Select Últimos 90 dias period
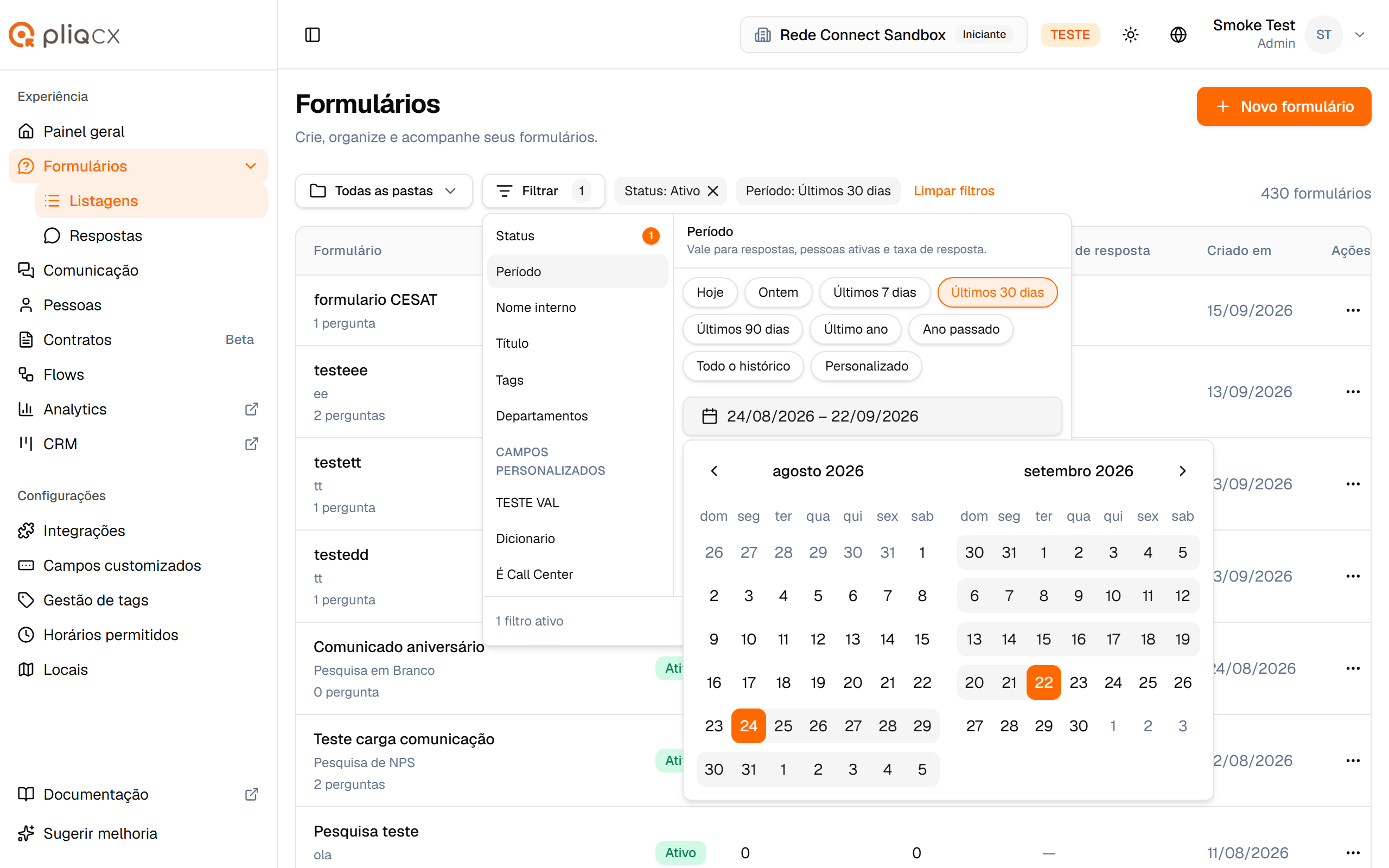This screenshot has height=868, width=1389. 743,329
